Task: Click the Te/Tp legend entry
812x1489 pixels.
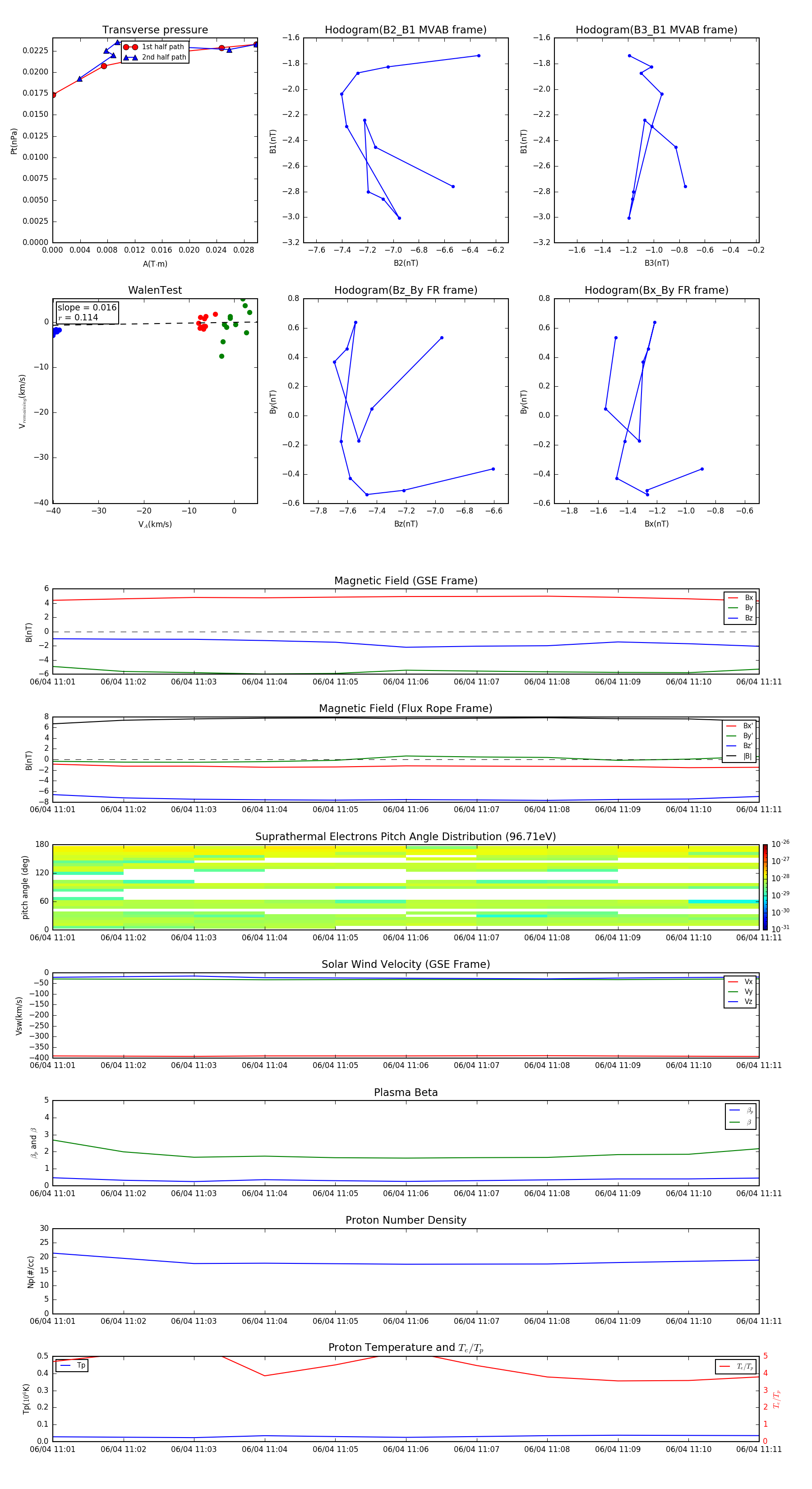Action: click(736, 1366)
